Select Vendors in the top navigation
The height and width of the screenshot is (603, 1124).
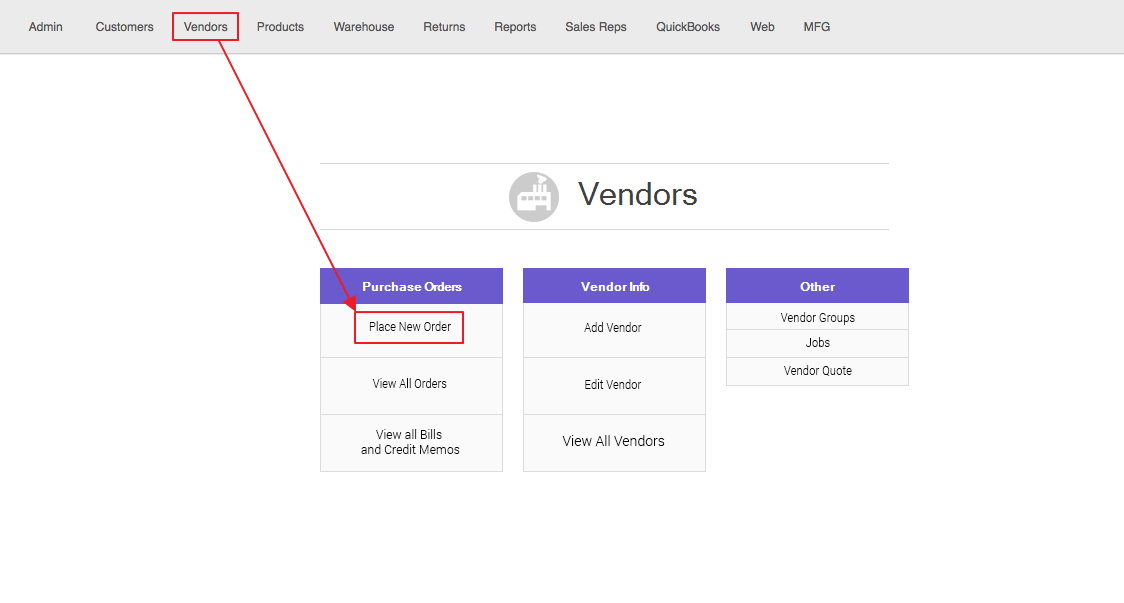click(x=205, y=27)
